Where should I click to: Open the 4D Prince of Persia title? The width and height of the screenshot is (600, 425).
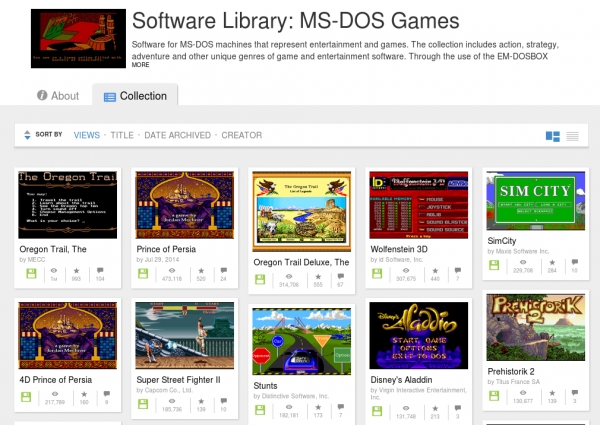[x=55, y=380]
